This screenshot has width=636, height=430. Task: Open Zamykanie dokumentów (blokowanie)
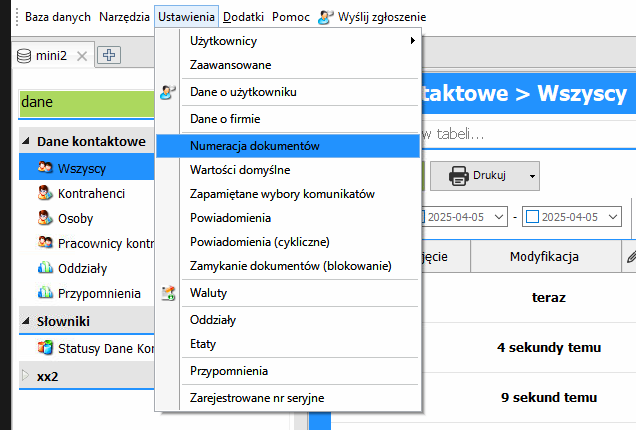[288, 266]
